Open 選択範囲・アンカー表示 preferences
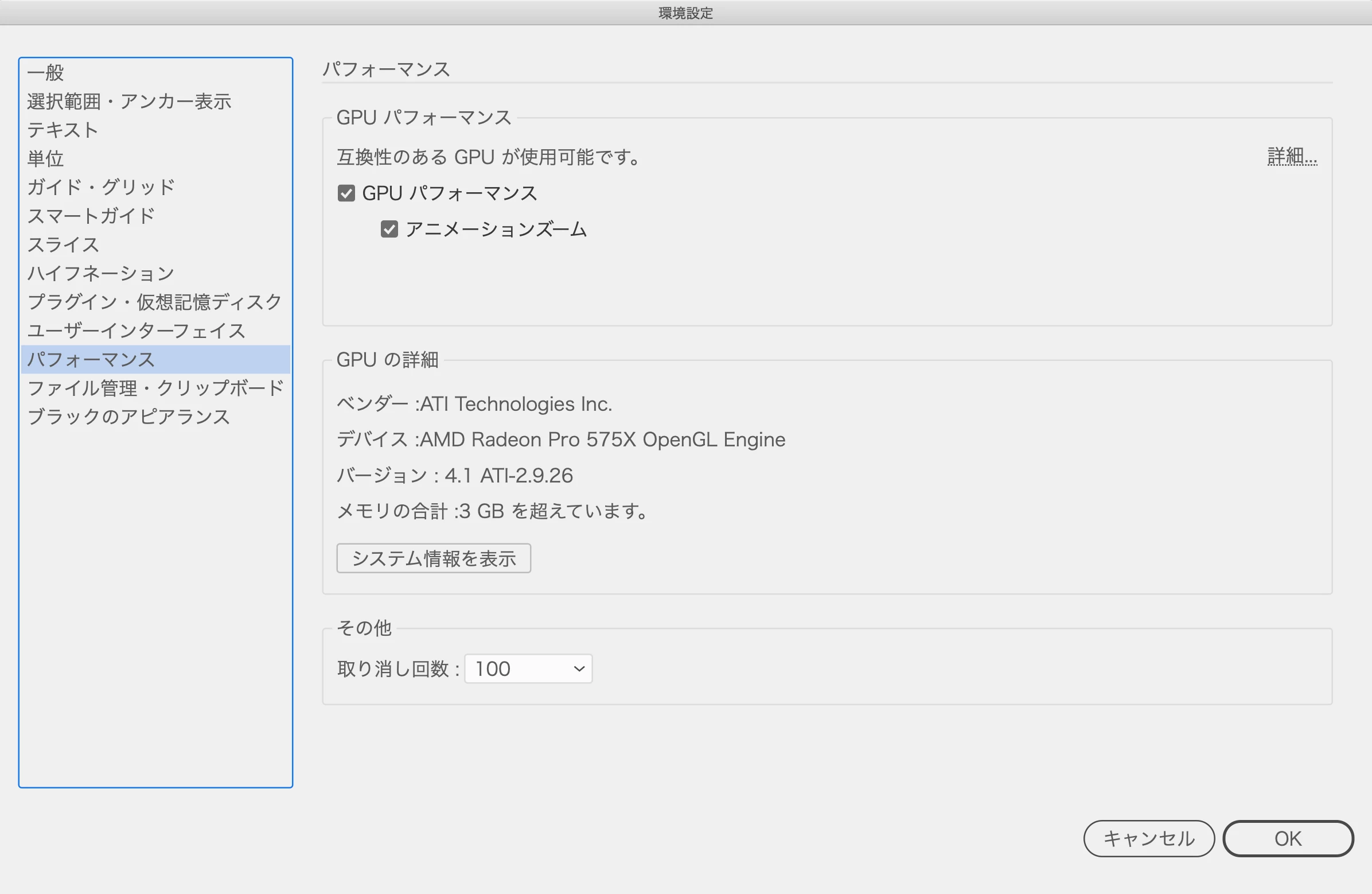Image resolution: width=1372 pixels, height=894 pixels. [129, 102]
